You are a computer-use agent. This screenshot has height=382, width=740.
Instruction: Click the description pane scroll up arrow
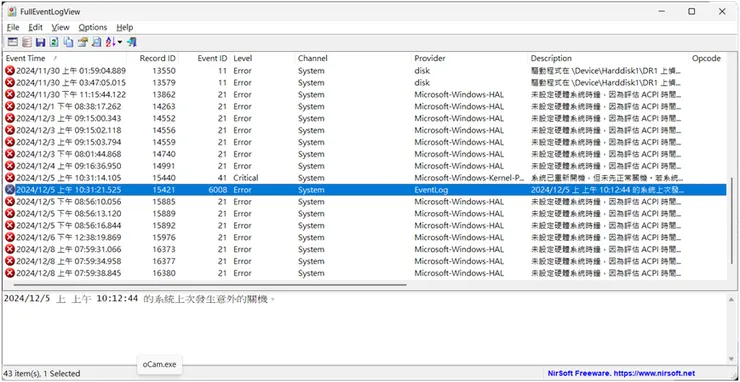coord(732,299)
